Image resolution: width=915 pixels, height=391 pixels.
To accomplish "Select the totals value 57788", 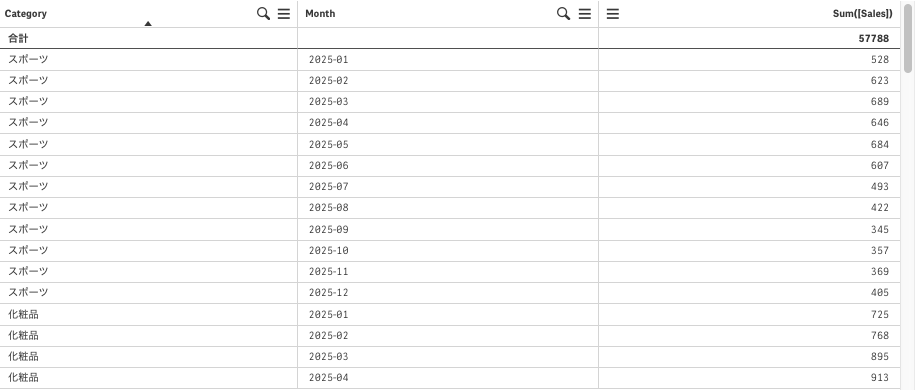I will [x=874, y=39].
